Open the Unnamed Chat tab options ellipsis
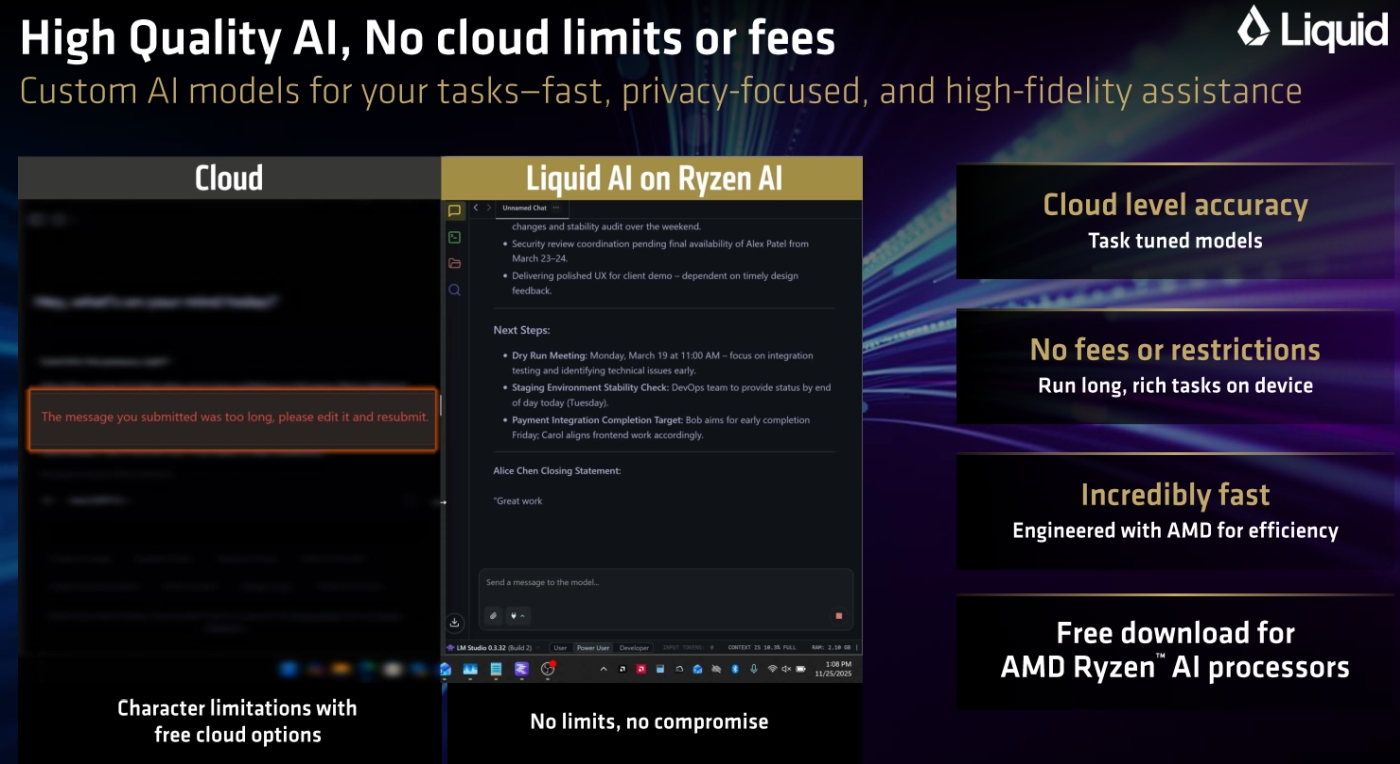Image resolution: width=1400 pixels, height=764 pixels. tap(556, 208)
